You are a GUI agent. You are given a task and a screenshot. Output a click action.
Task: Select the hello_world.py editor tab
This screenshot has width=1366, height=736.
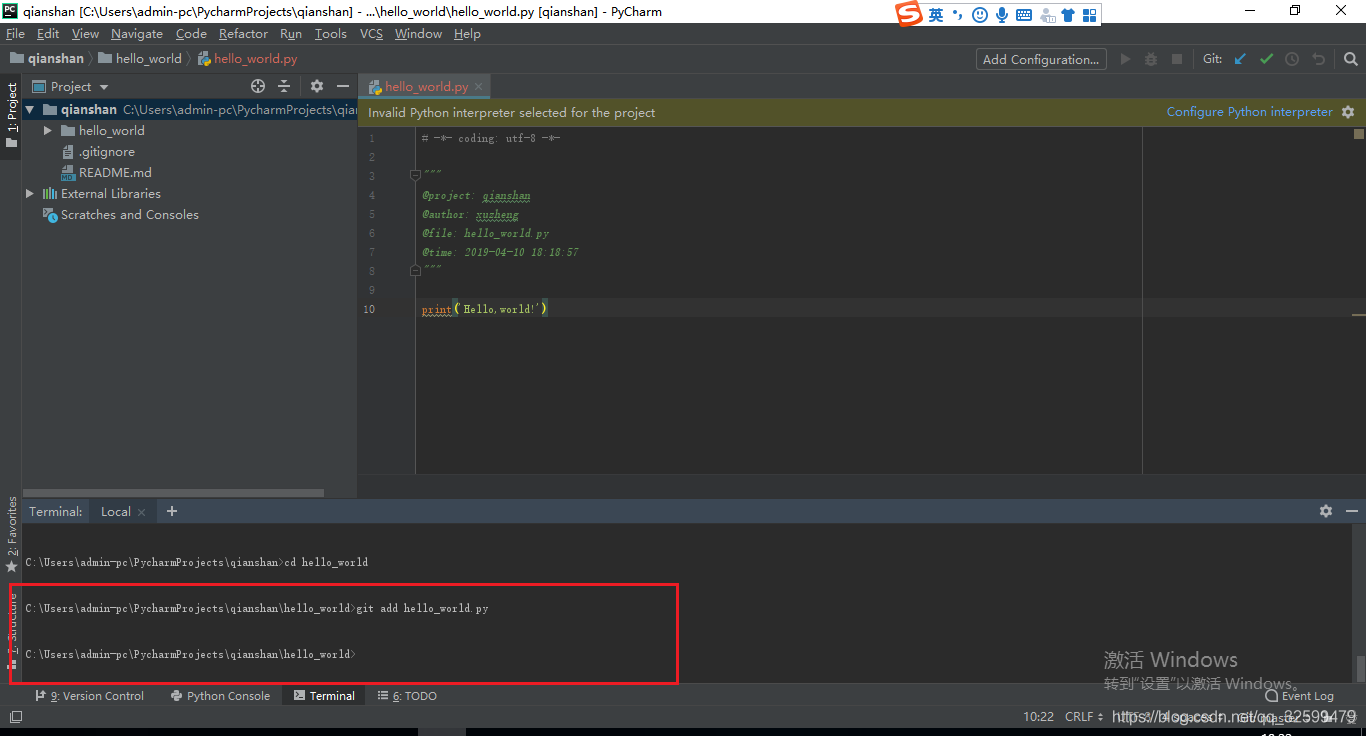tap(426, 87)
